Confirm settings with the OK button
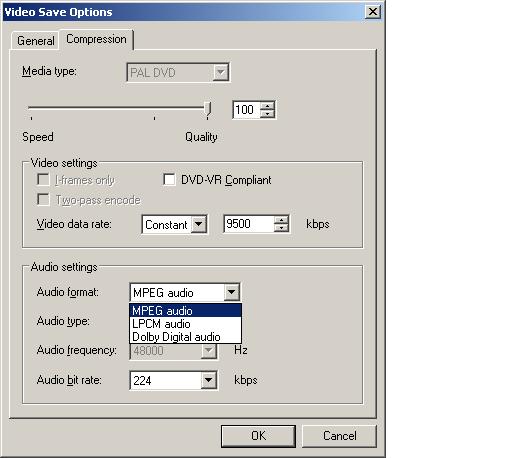The image size is (512, 458). coord(258,436)
